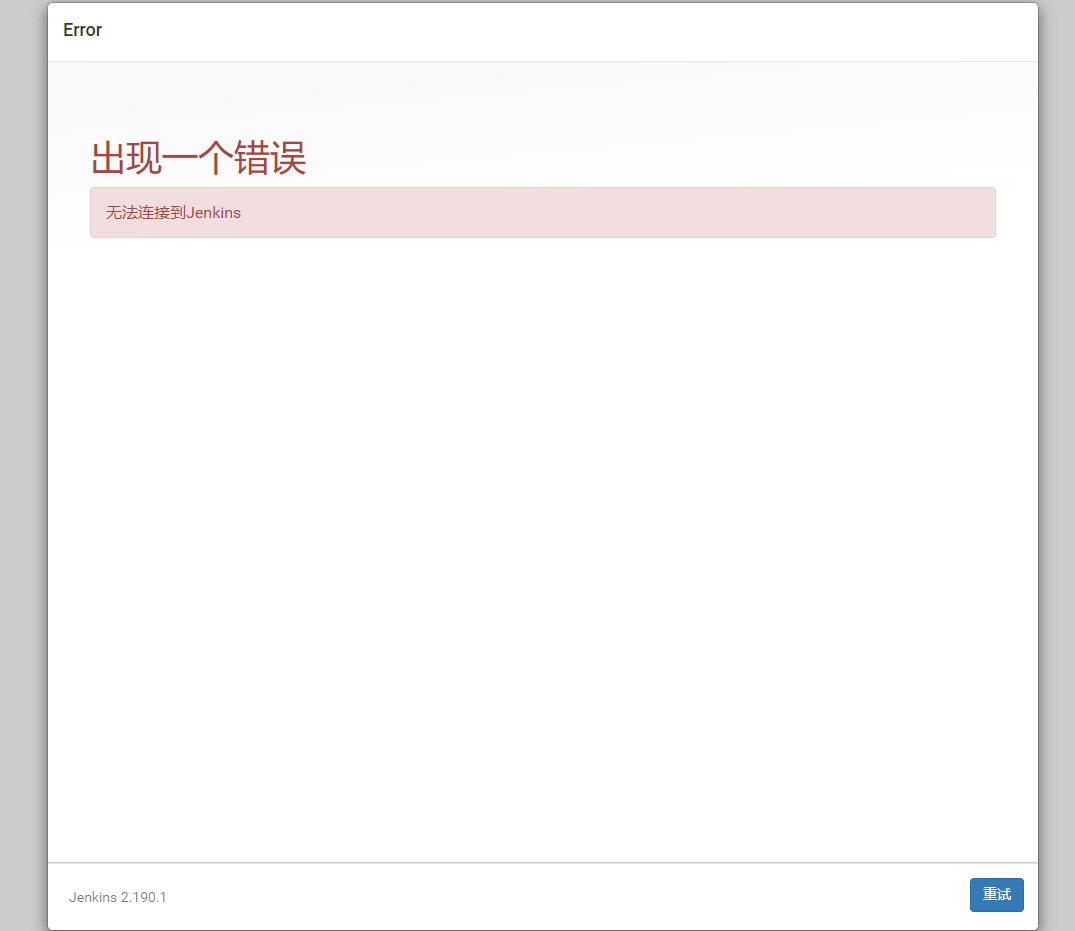Click the first character 出 of the heading

108,158
